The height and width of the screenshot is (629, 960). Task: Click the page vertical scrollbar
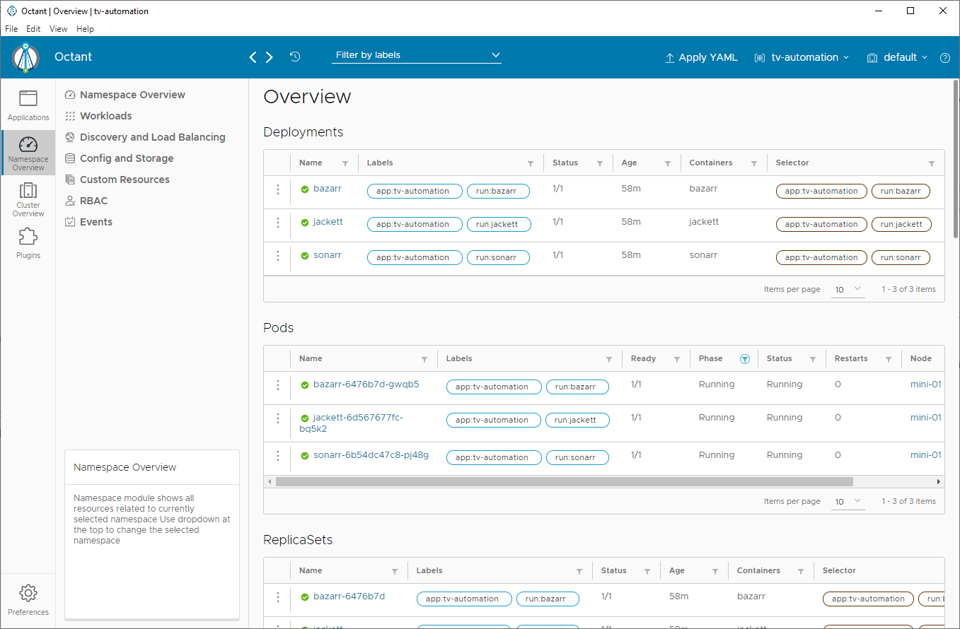[956, 159]
